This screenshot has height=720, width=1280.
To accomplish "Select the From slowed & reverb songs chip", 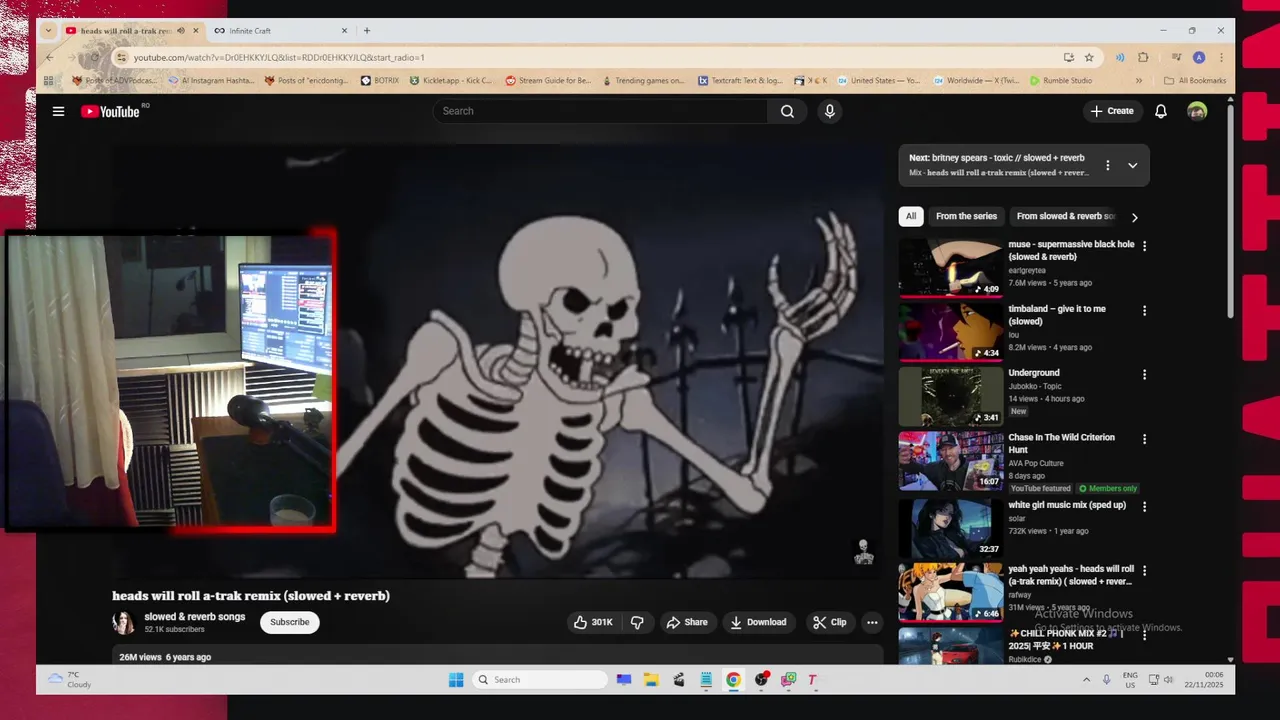I will point(1064,216).
